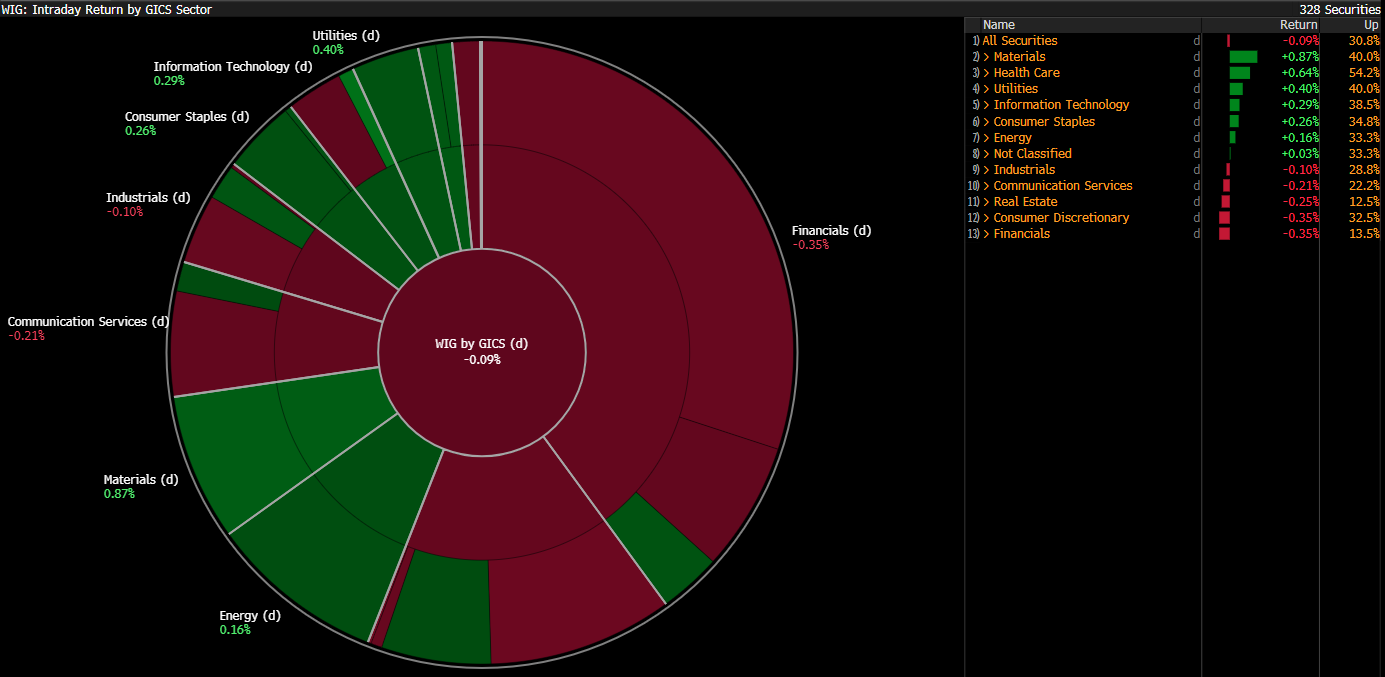Screen dimensions: 1385x677
Task: Click the 13.5% Up value for Financials
Action: point(1364,234)
